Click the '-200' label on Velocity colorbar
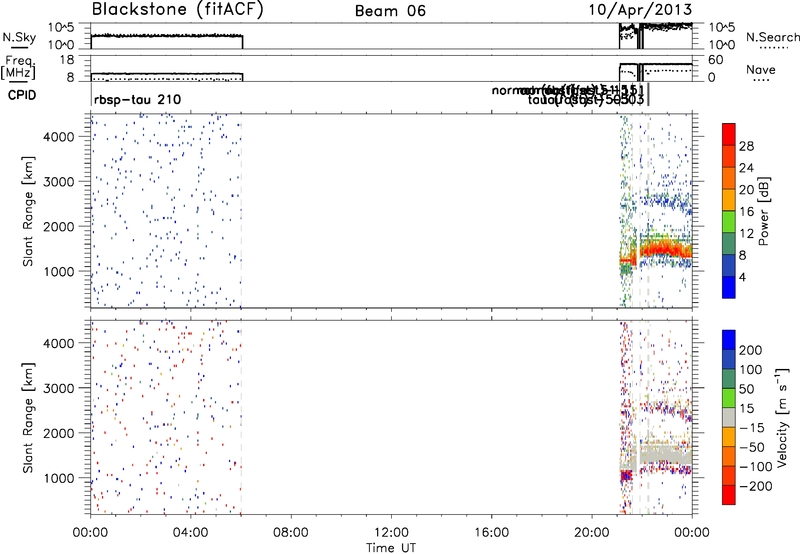This screenshot has width=800, height=554. [755, 486]
